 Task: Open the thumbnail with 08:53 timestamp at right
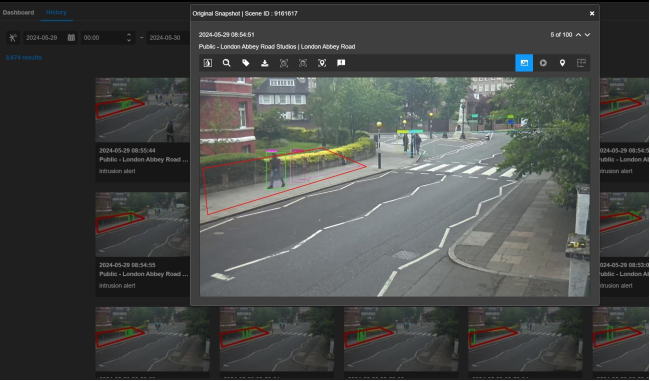(624, 224)
